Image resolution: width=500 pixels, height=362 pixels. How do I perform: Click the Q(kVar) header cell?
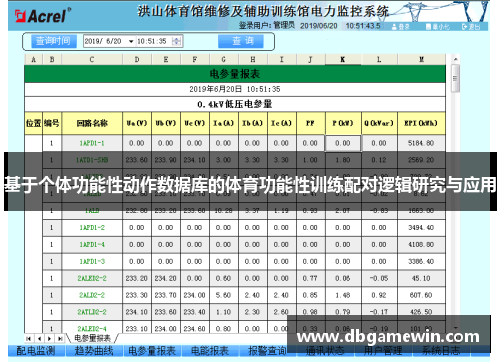(379, 123)
